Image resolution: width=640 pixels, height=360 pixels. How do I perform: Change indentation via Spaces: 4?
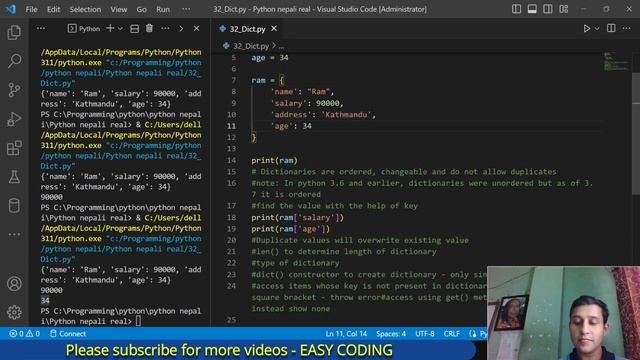[x=391, y=333]
